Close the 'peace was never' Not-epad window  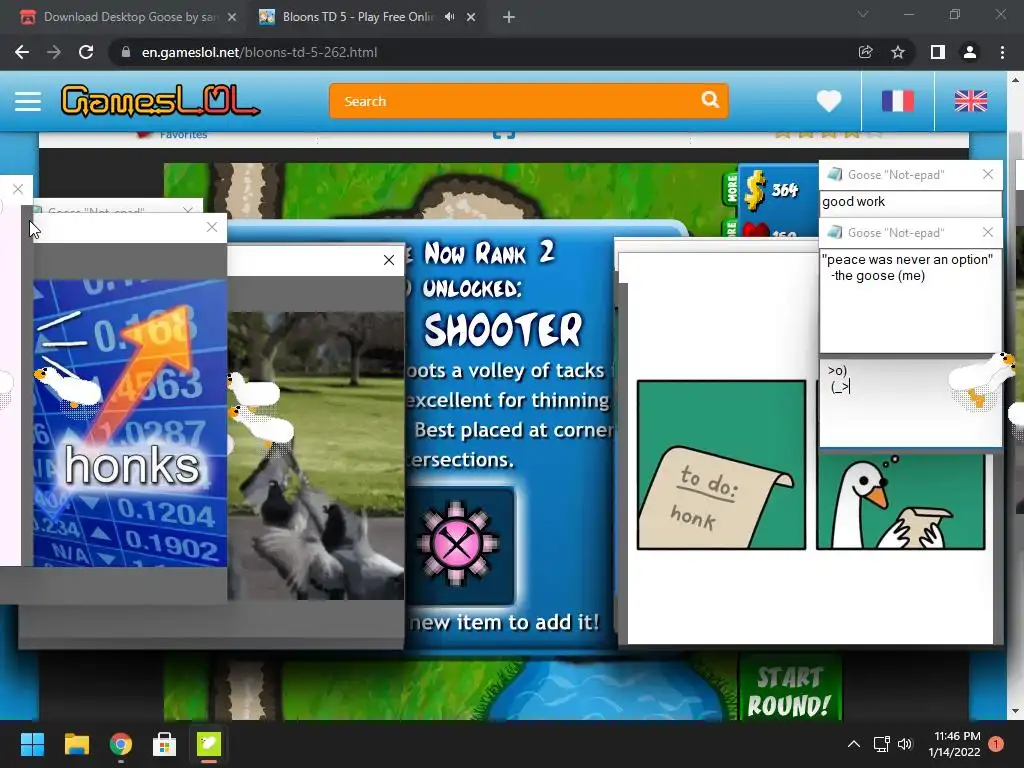[x=987, y=232]
